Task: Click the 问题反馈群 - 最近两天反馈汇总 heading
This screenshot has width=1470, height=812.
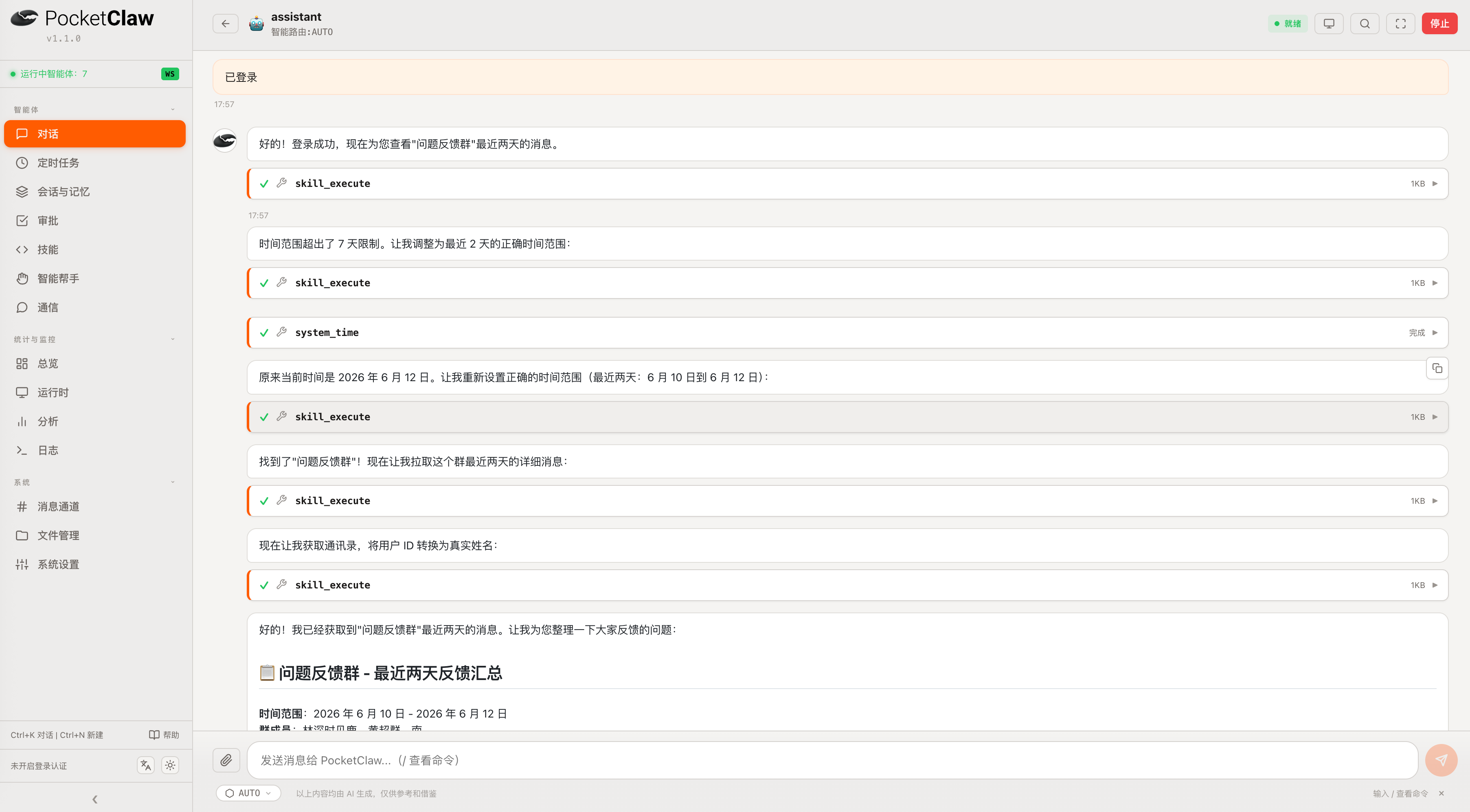Action: (381, 673)
